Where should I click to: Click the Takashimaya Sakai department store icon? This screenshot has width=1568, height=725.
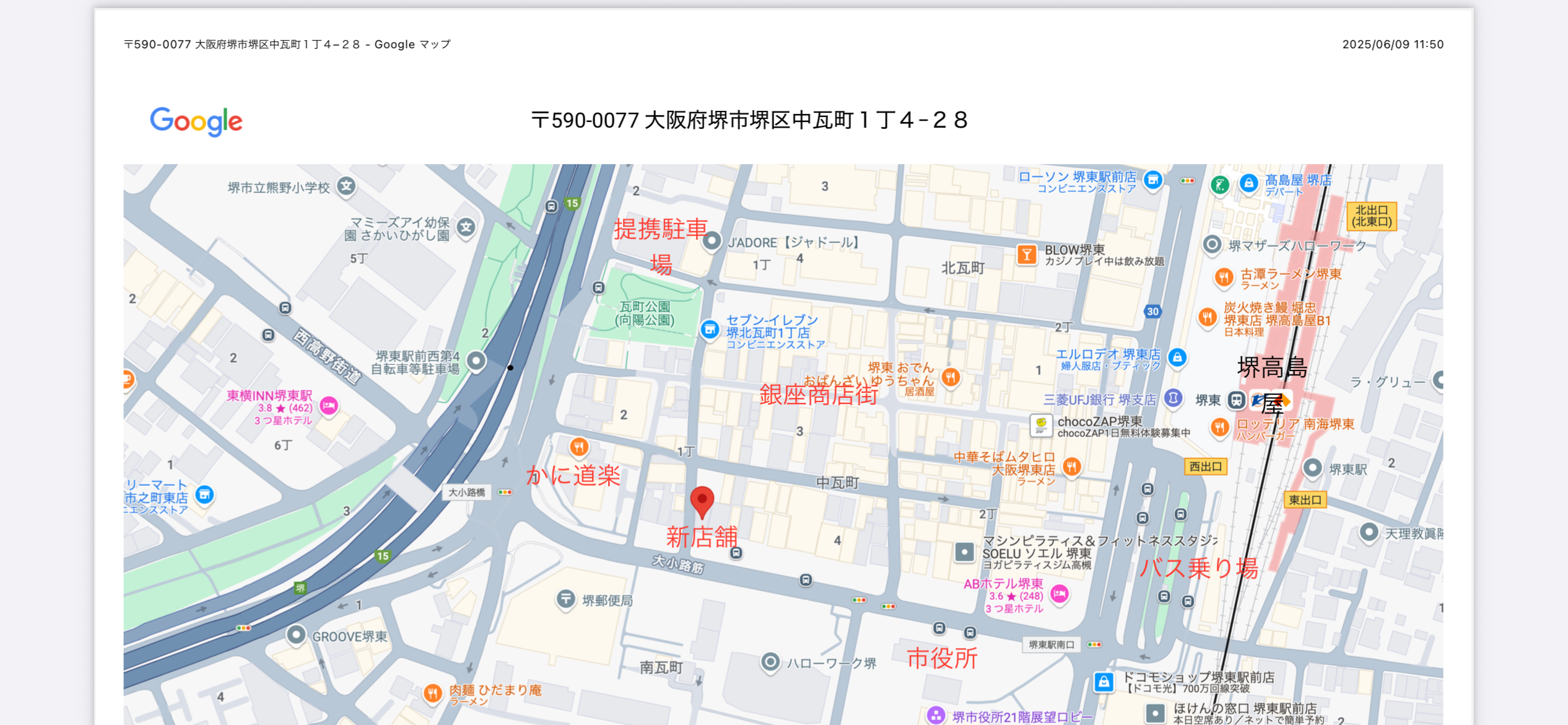coord(1248,183)
